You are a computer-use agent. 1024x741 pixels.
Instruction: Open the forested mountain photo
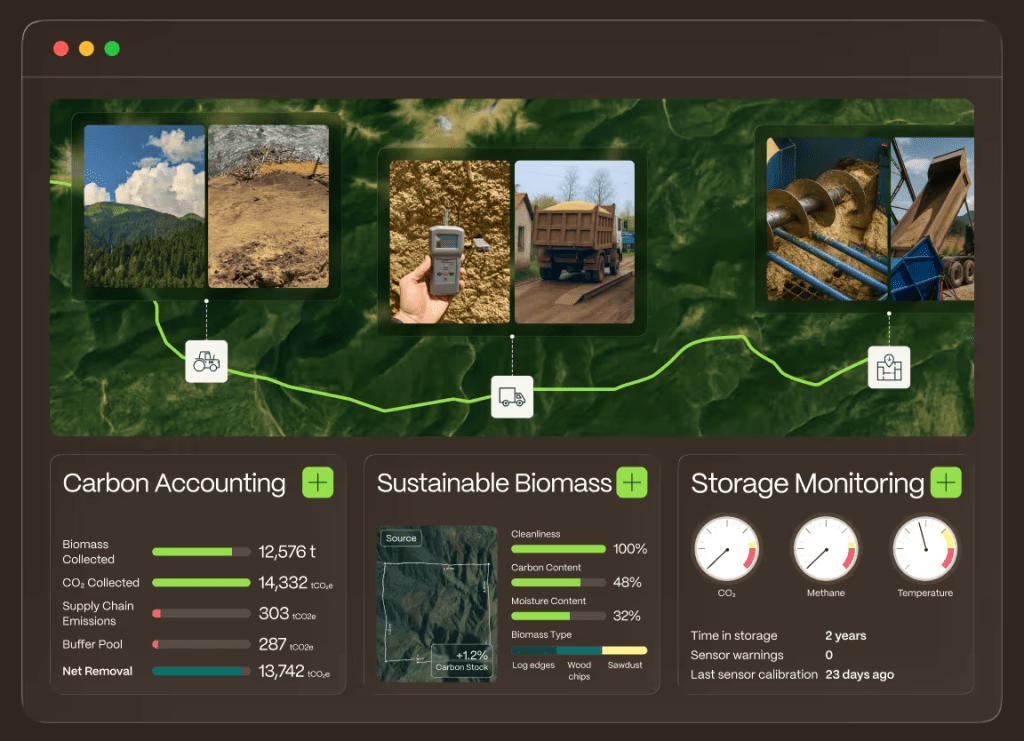(x=144, y=206)
